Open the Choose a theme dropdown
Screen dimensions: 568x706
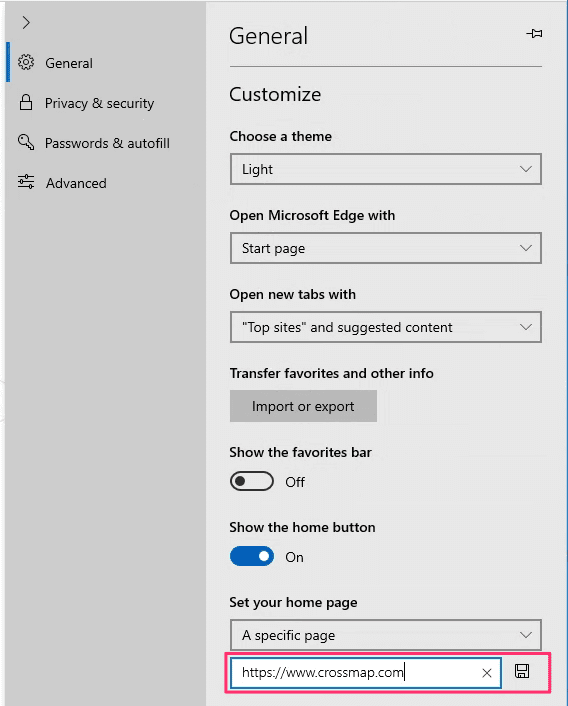pyautogui.click(x=386, y=169)
